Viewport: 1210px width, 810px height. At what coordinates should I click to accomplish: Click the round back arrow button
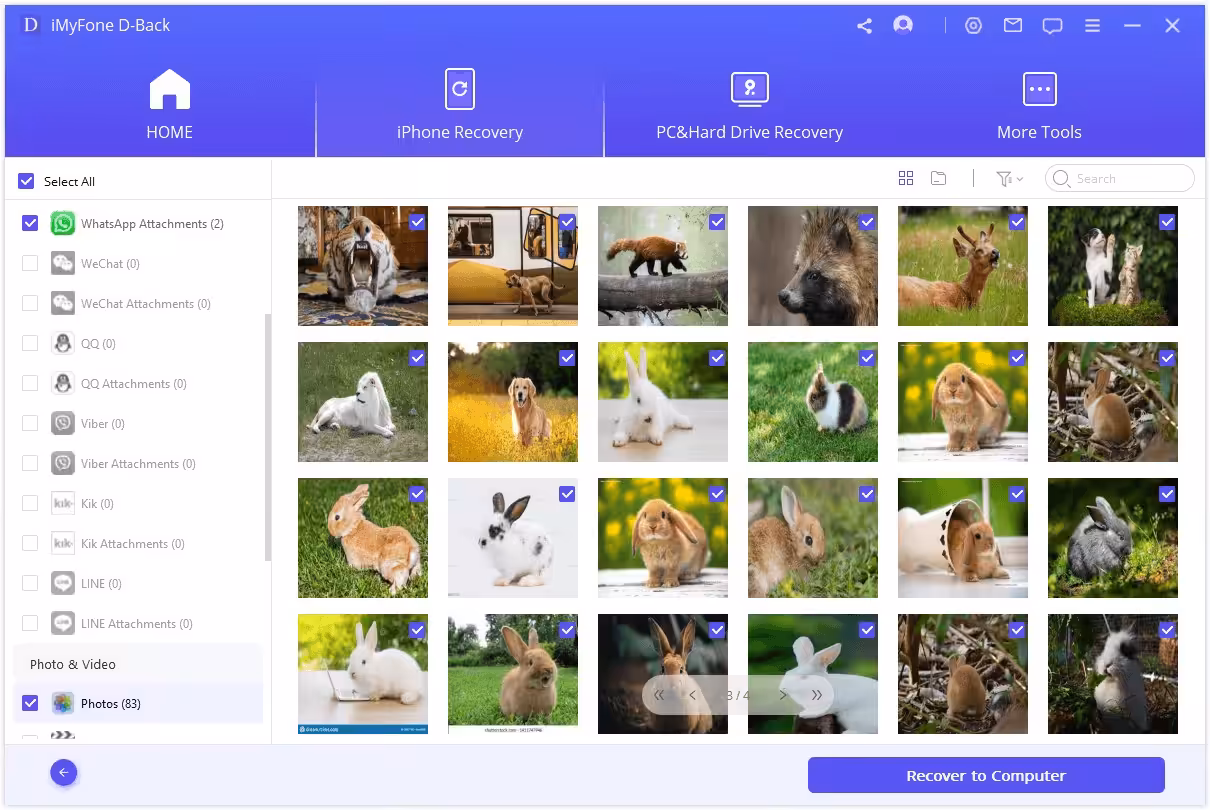point(64,772)
